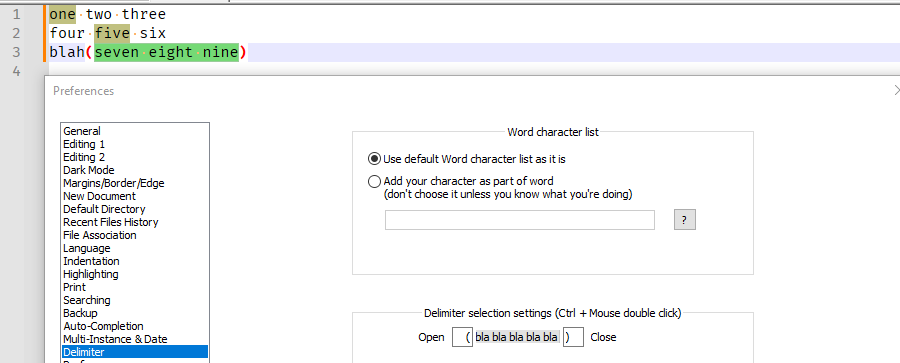Image resolution: width=900 pixels, height=363 pixels.
Task: Click the 'bla bla bla bla bla' sample text
Action: [517, 337]
